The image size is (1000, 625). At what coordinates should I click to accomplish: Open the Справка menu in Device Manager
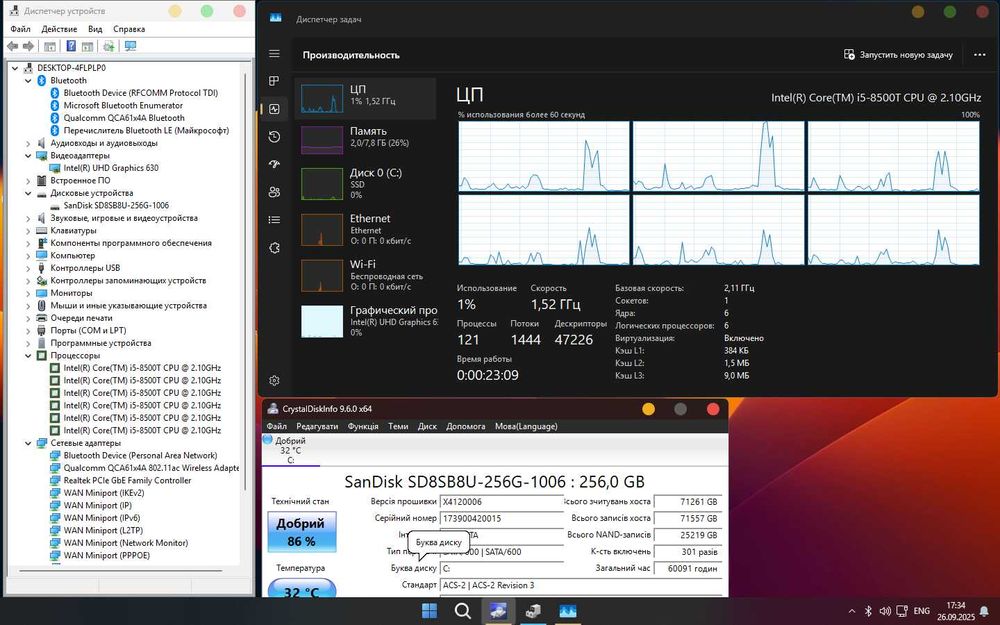[129, 29]
